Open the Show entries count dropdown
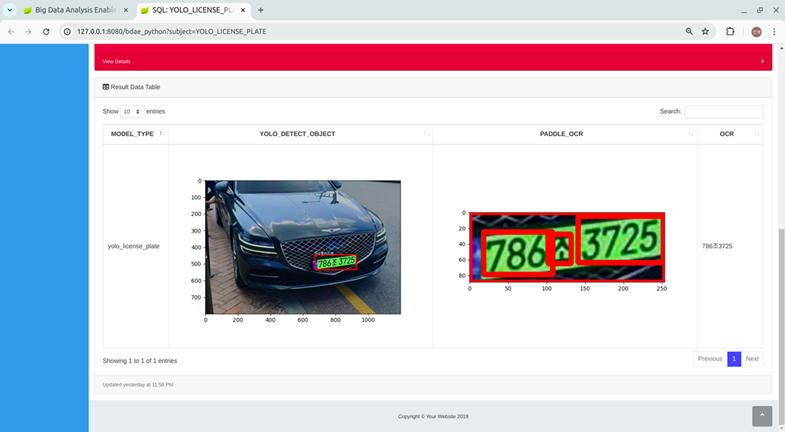The image size is (785, 432). pos(132,112)
